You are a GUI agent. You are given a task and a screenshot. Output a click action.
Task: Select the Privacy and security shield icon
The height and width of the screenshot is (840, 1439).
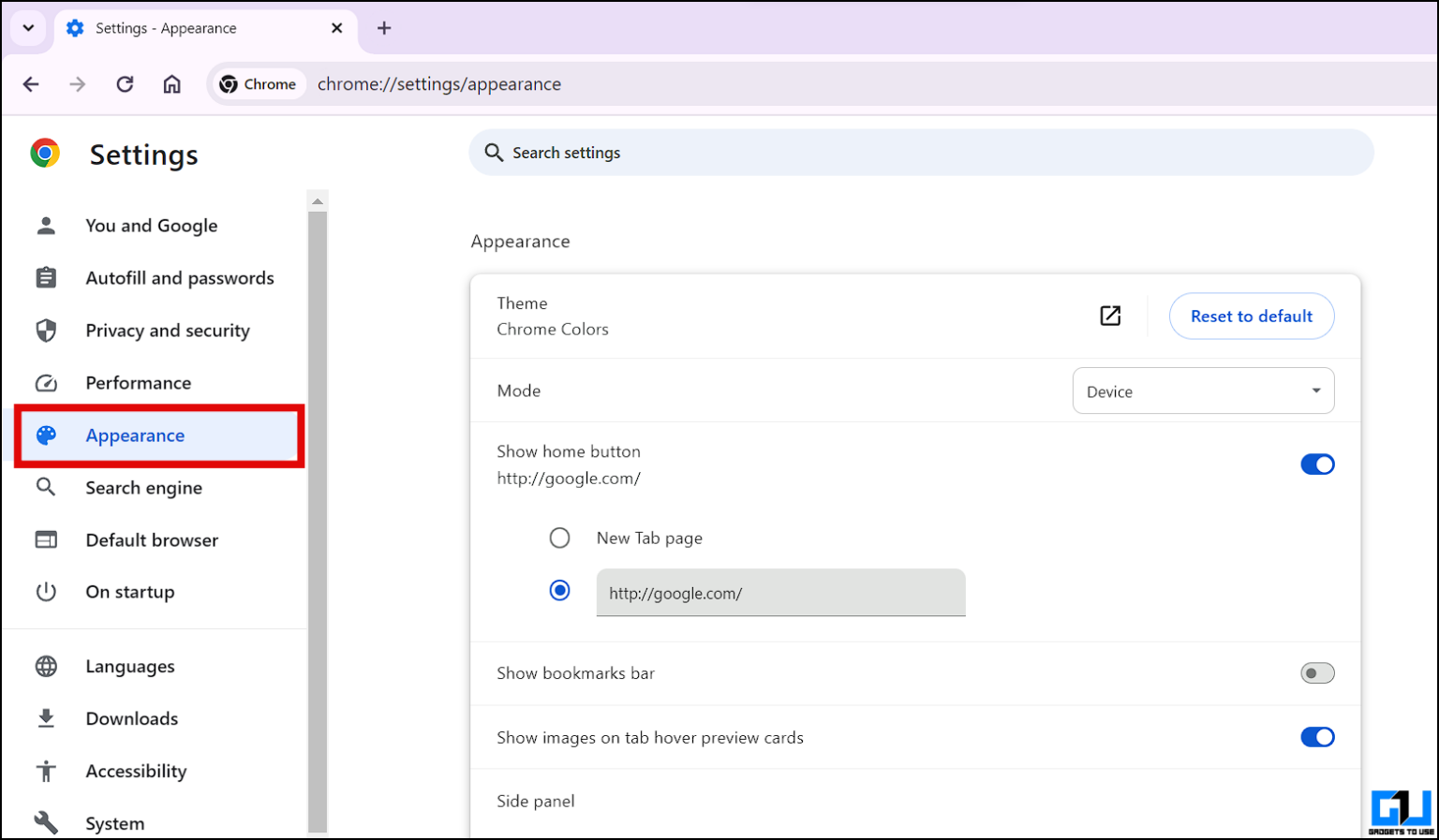(46, 330)
